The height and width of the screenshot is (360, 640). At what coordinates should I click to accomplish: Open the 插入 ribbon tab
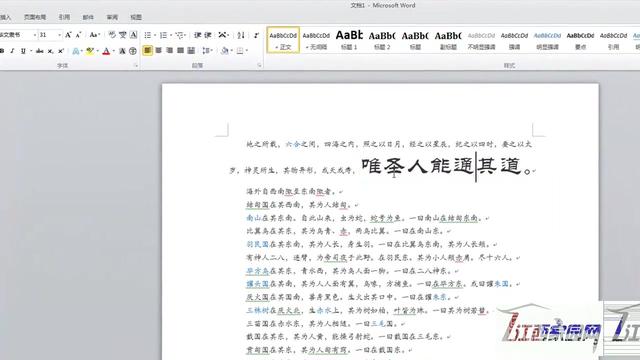(x=5, y=17)
